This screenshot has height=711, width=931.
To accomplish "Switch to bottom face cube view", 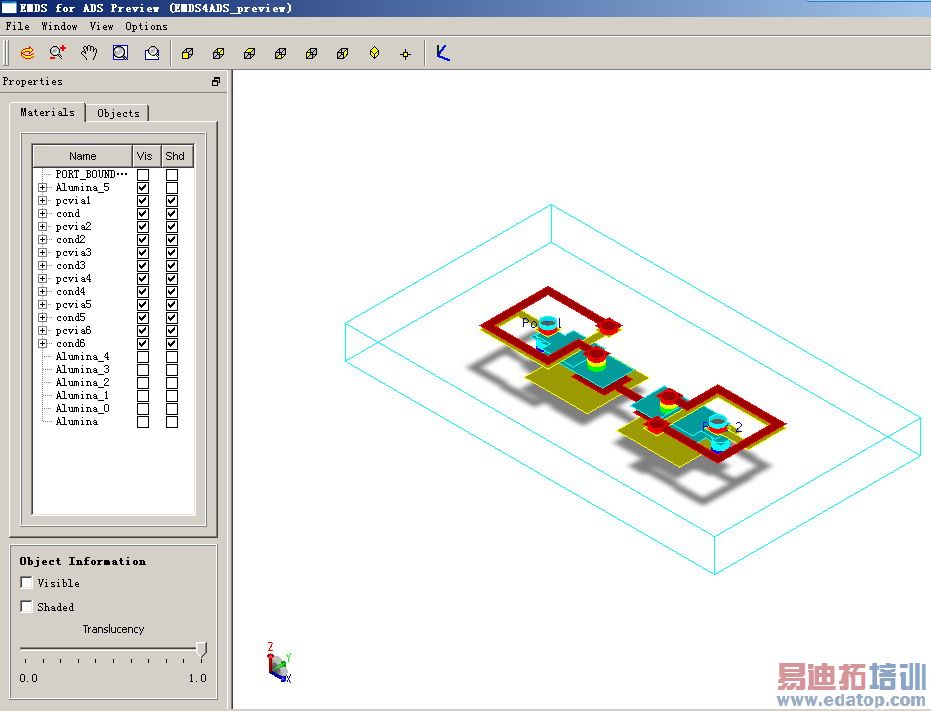I will (x=281, y=54).
